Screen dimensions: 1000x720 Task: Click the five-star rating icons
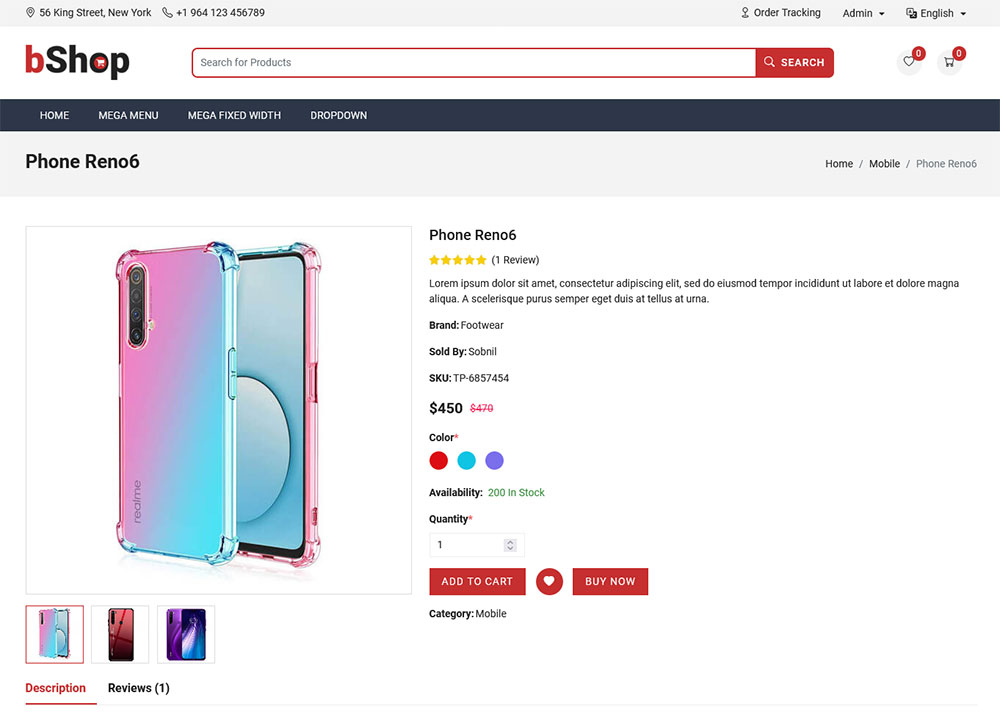(457, 260)
